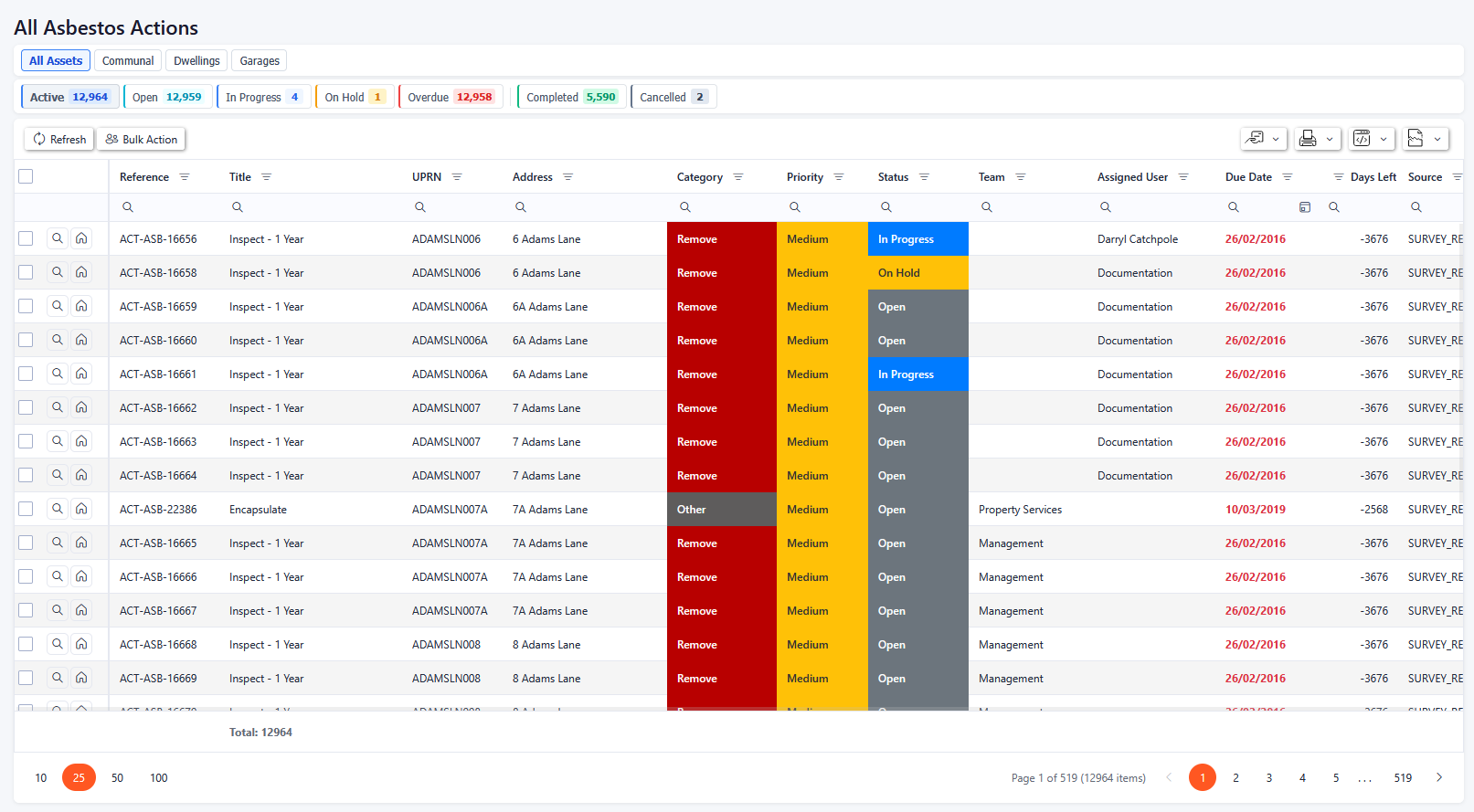This screenshot has width=1474, height=812.
Task: Click the red Remove category cell for ACT-ASB-16656
Action: click(x=721, y=239)
